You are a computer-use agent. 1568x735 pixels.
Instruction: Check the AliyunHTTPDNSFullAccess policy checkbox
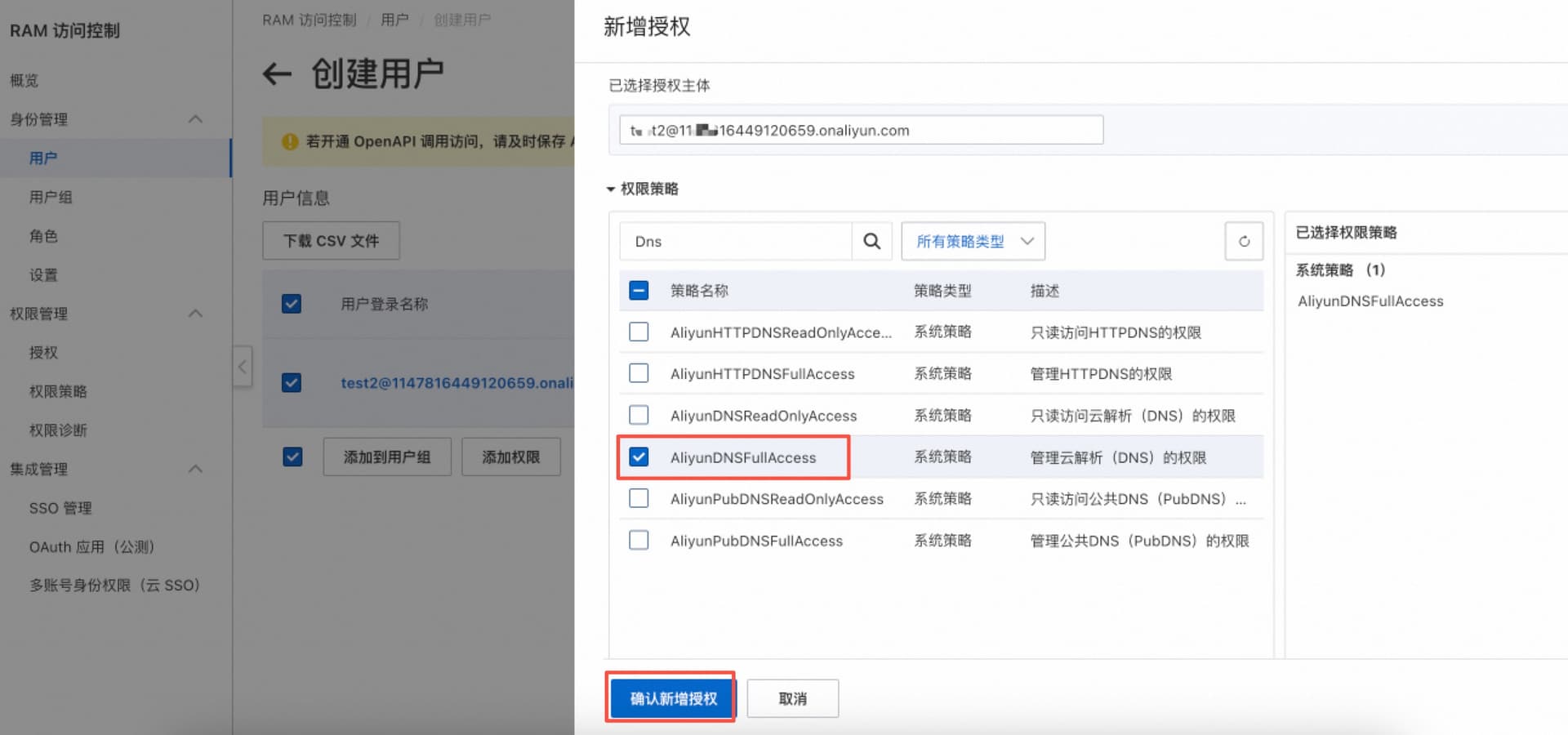click(x=639, y=373)
